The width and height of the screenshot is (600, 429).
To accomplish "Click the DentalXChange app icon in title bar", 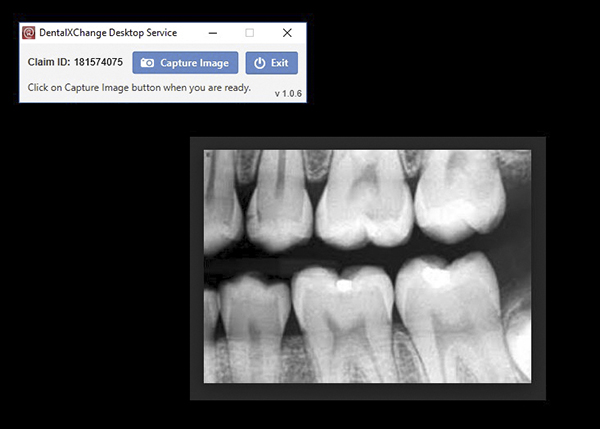I will [30, 33].
